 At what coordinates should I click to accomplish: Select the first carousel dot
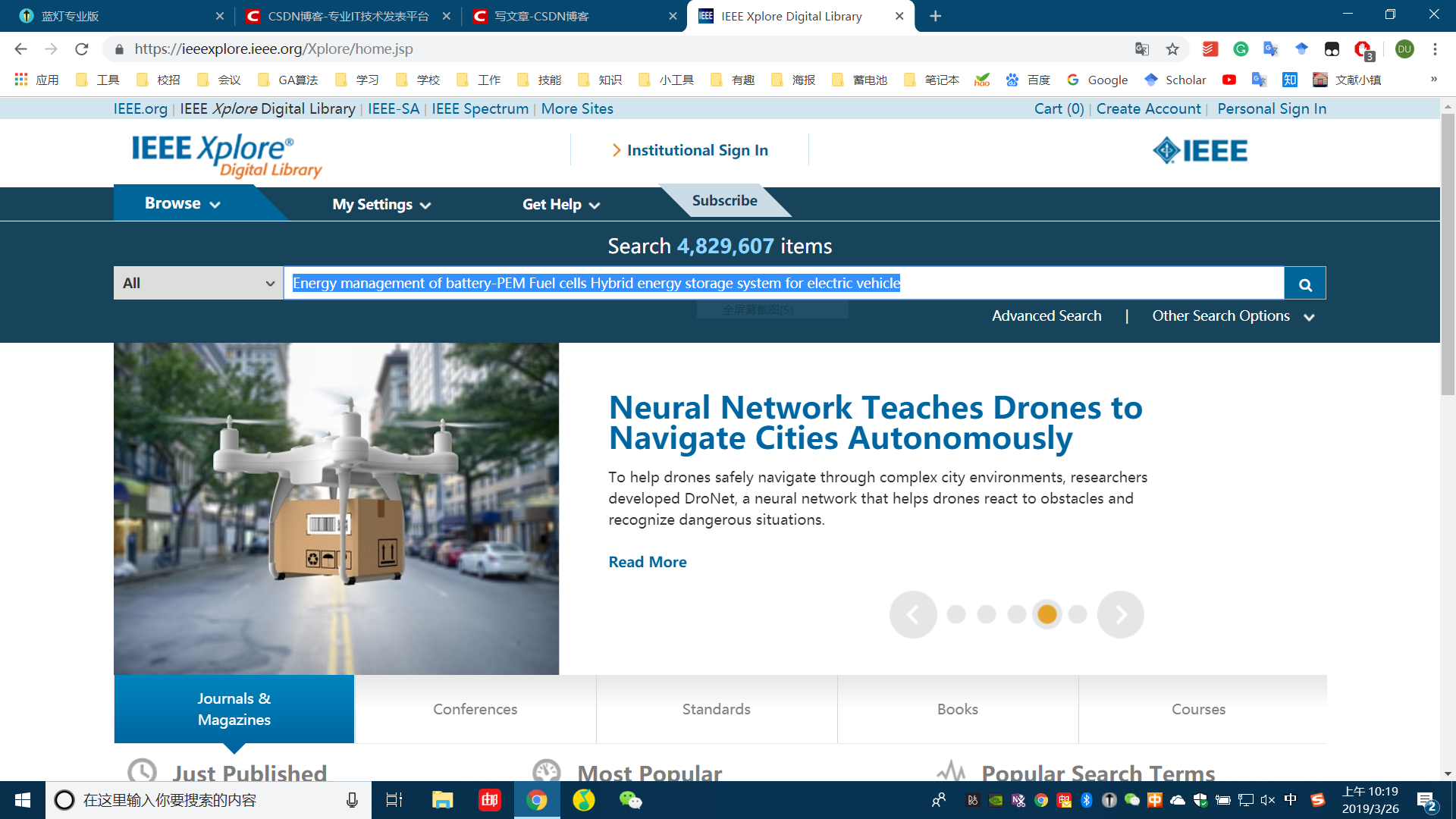click(x=956, y=614)
